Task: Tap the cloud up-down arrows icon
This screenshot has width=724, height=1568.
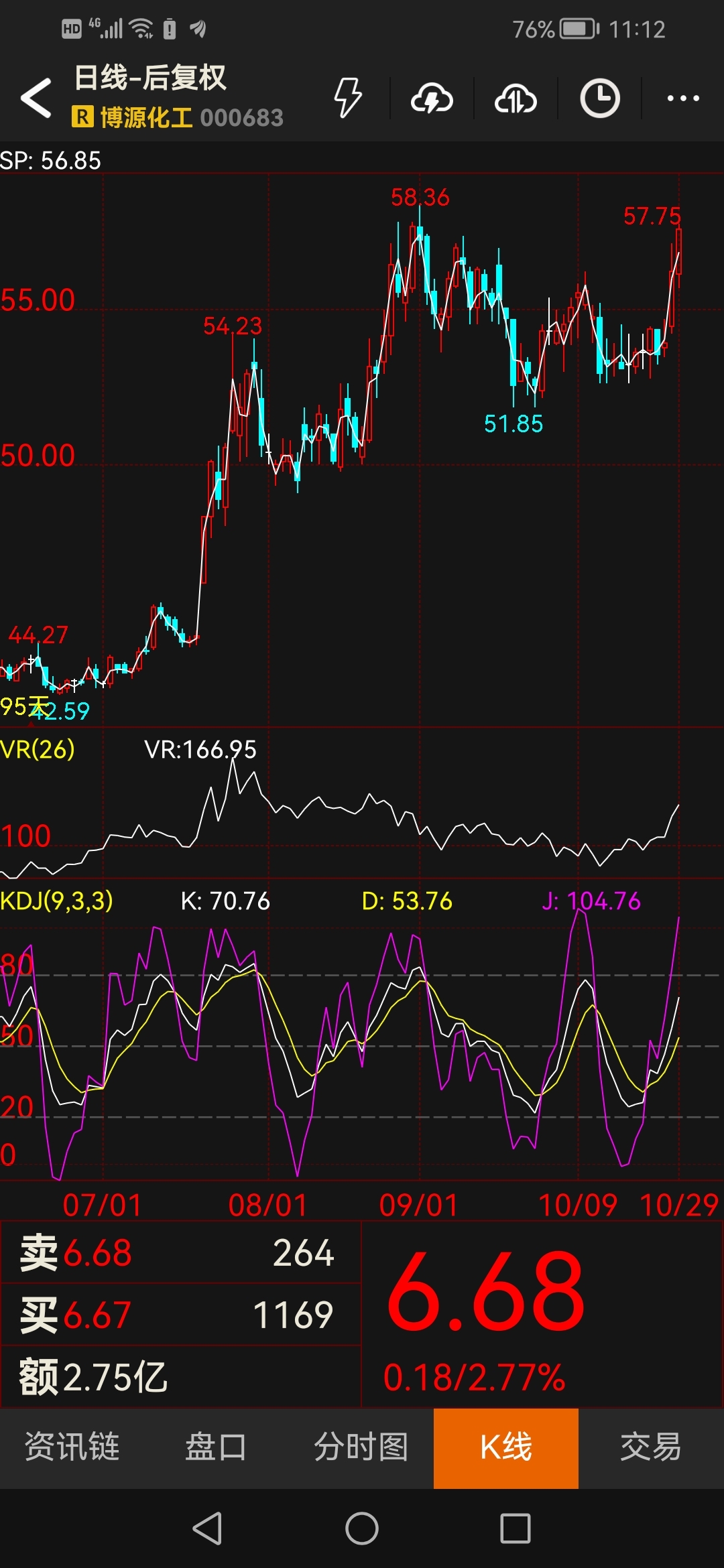Action: point(516,99)
